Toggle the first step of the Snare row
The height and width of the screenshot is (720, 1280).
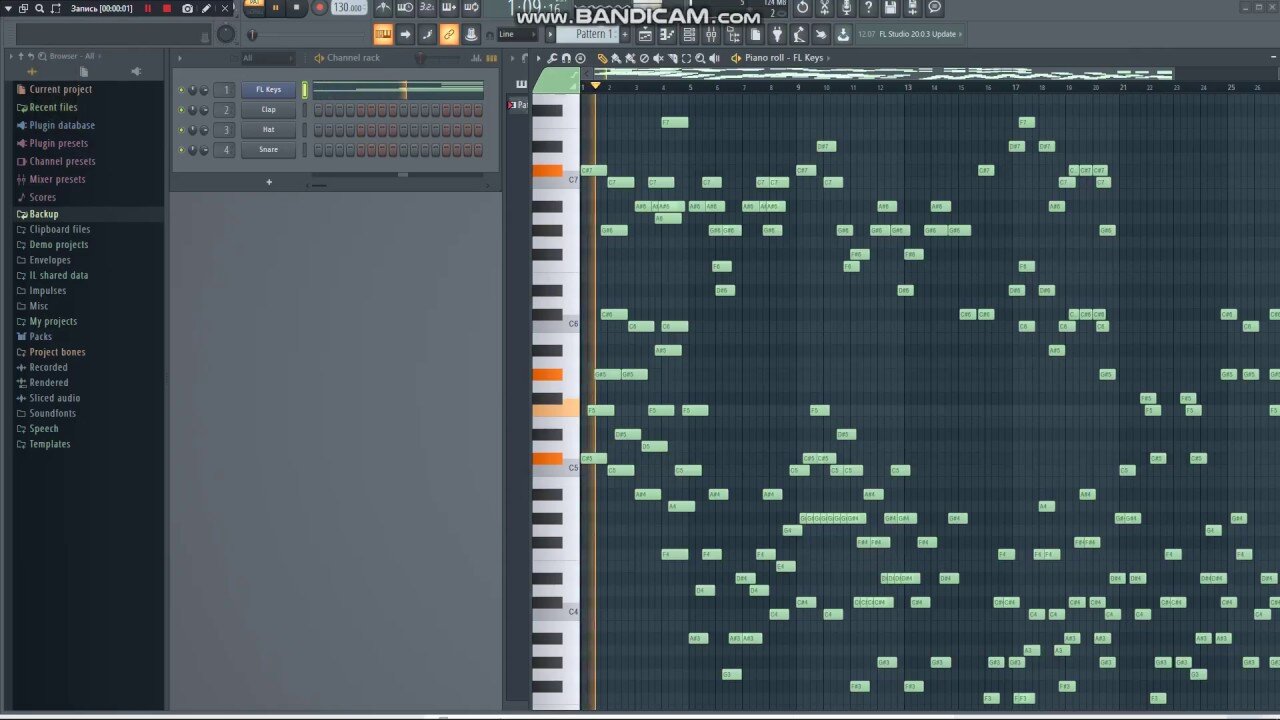pos(318,150)
